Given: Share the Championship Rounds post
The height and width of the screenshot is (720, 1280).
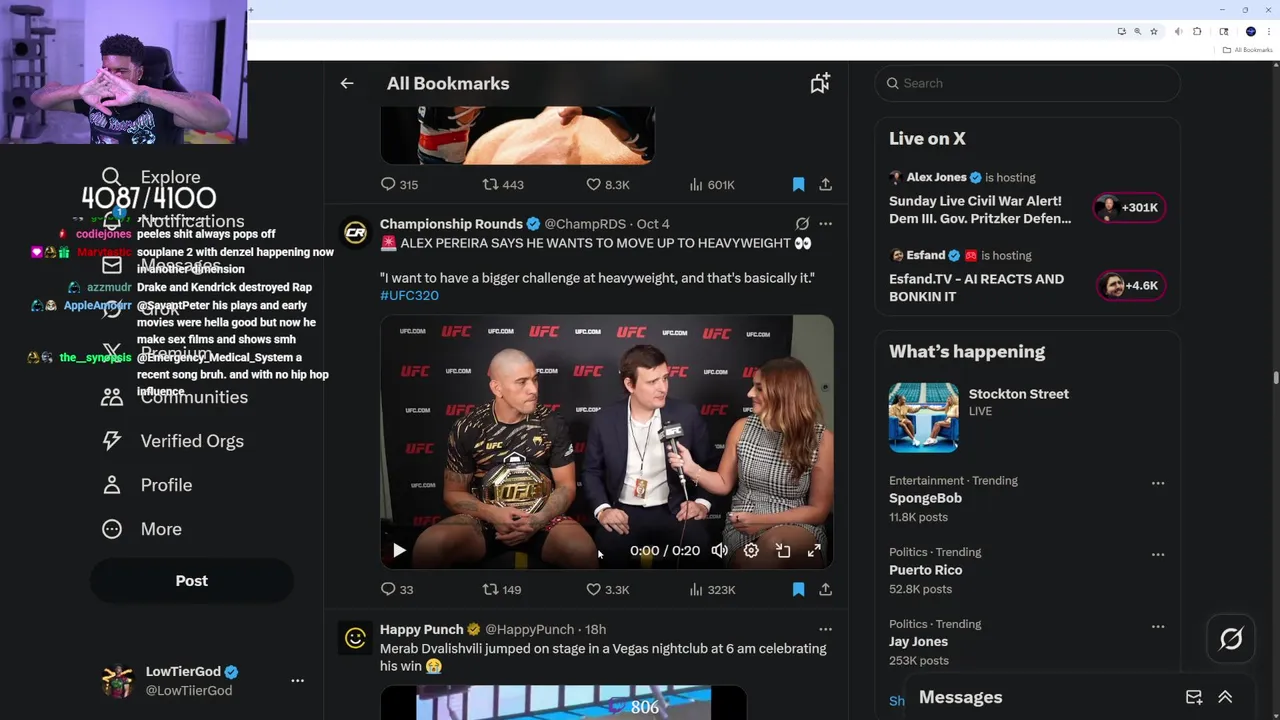Looking at the screenshot, I should pyautogui.click(x=825, y=590).
